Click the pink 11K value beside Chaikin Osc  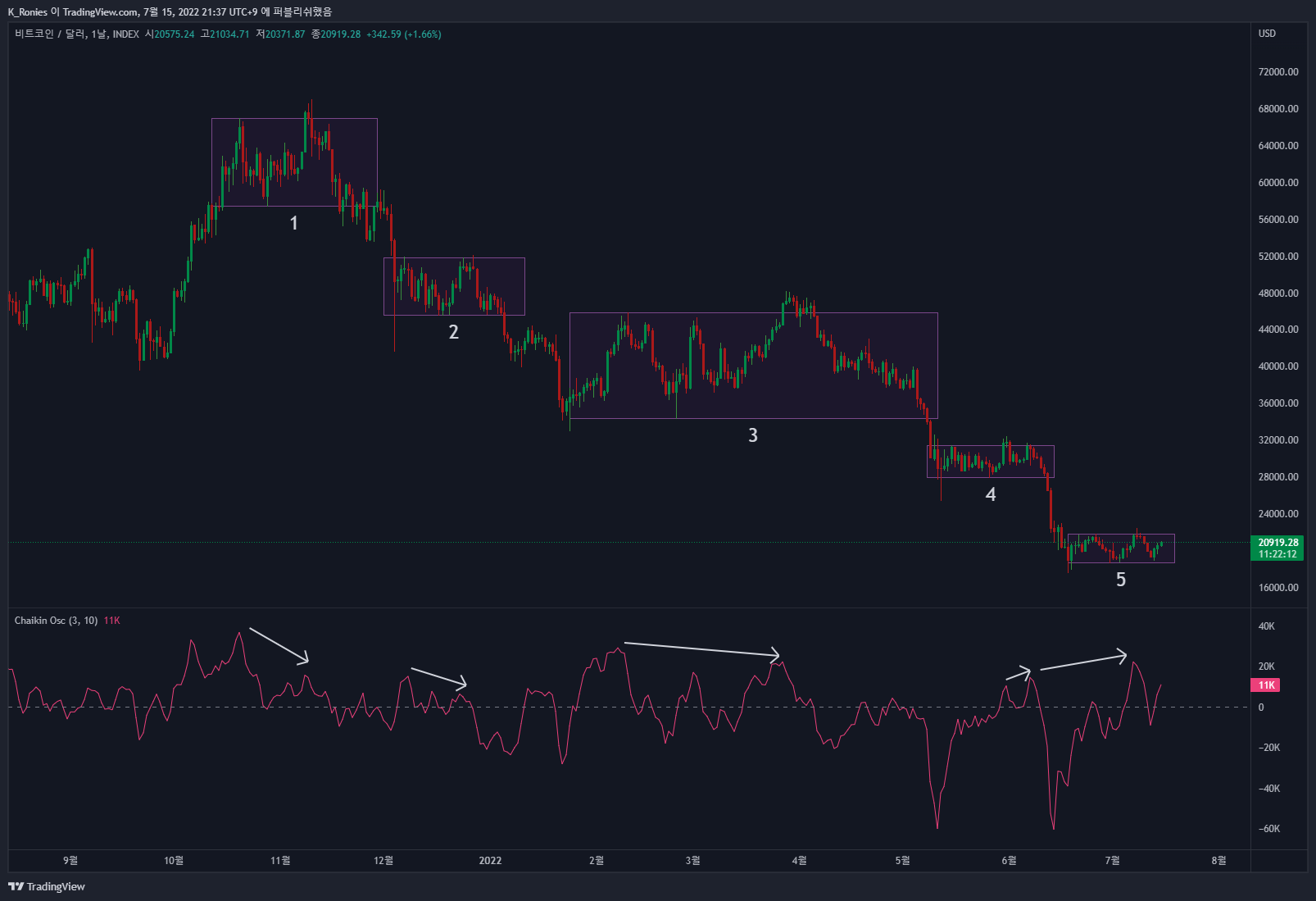point(112,621)
